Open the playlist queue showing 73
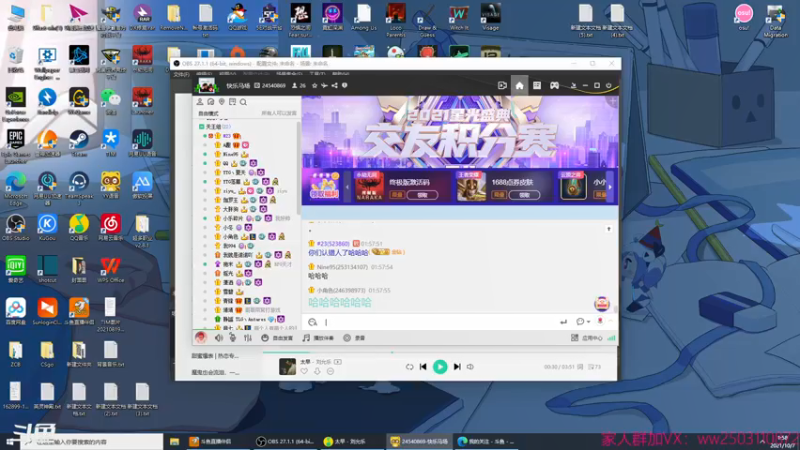This screenshot has width=800, height=450. [594, 367]
